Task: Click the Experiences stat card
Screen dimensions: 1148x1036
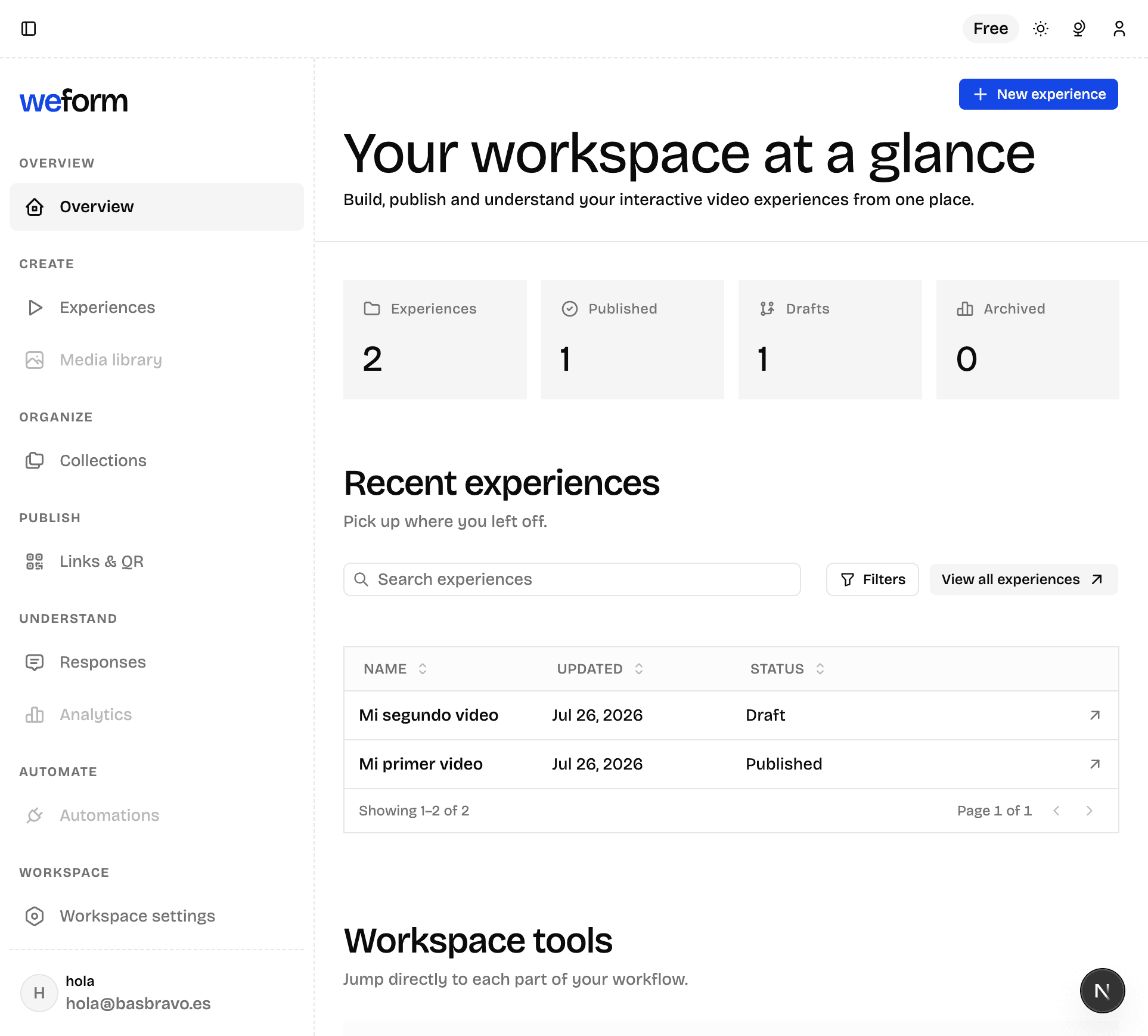Action: pyautogui.click(x=435, y=340)
